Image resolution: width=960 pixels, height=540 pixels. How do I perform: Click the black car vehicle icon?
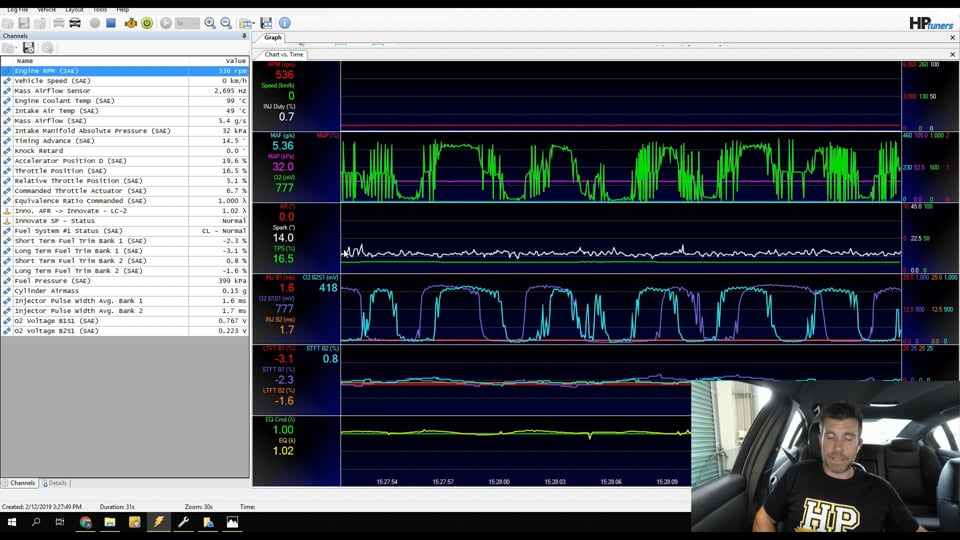click(x=75, y=23)
